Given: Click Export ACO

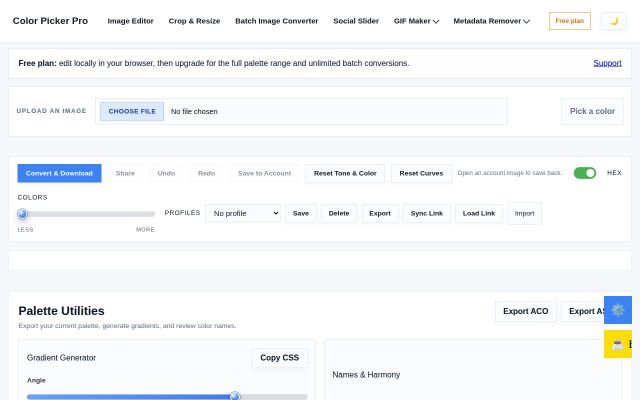Looking at the screenshot, I should tap(526, 311).
